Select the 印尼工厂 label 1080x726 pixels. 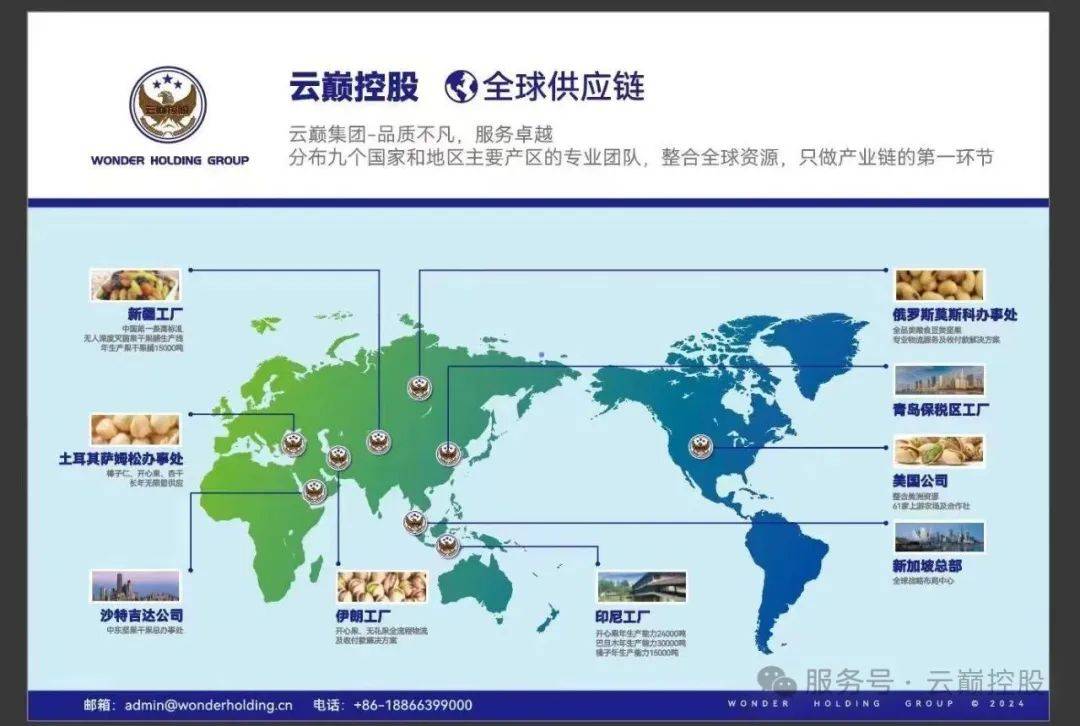click(x=623, y=616)
